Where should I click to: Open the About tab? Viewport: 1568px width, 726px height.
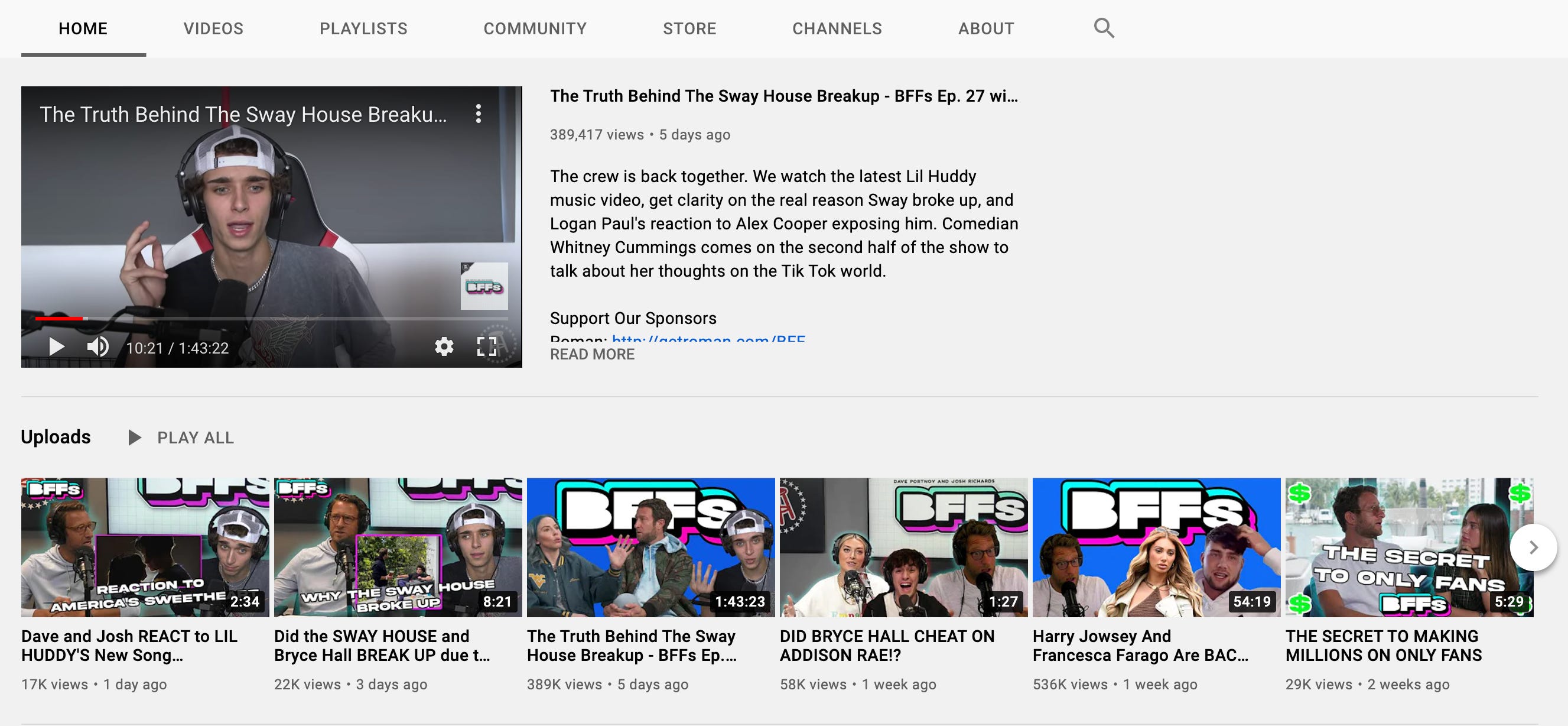coord(985,28)
